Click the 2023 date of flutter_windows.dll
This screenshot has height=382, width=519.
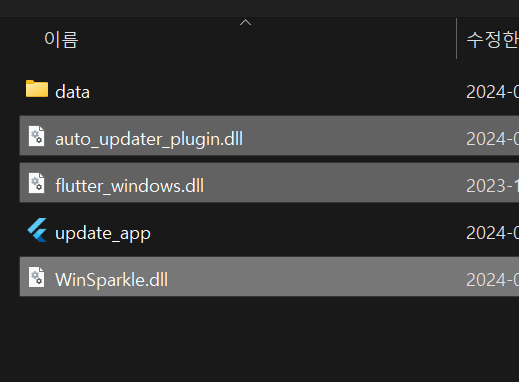[x=492, y=186]
